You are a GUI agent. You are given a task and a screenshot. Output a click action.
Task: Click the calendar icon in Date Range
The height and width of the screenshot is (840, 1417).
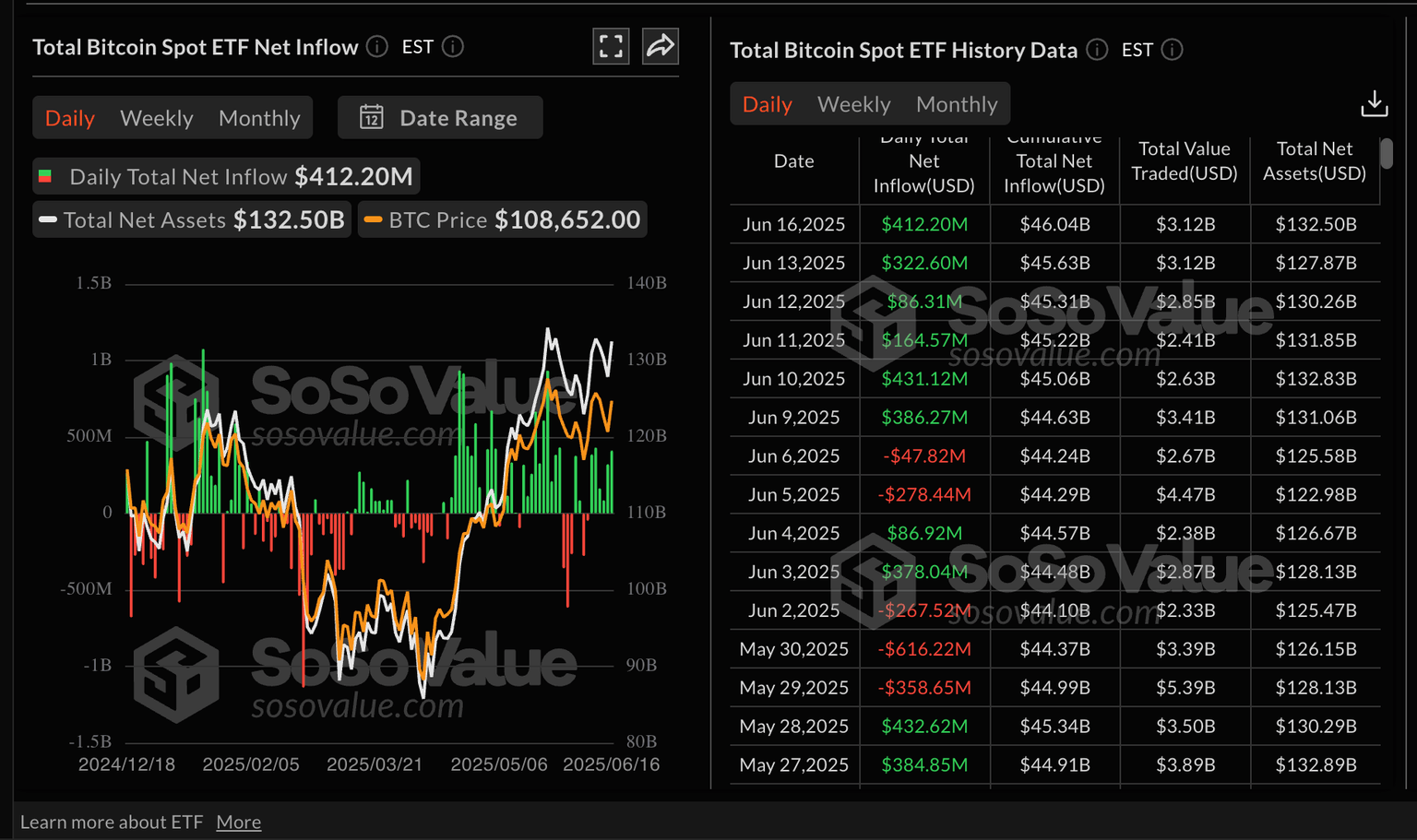pos(372,118)
